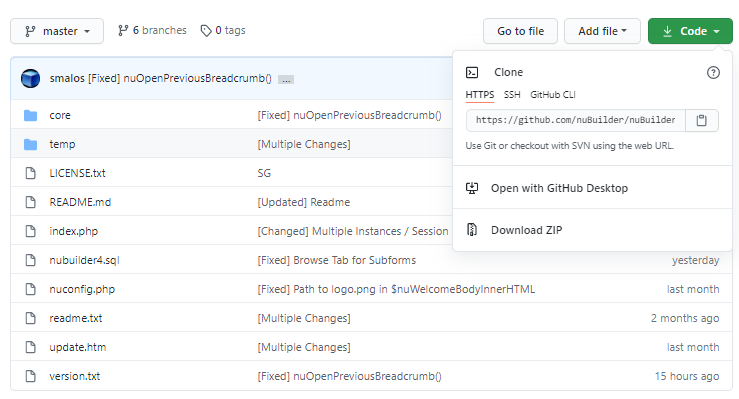Select the HTTPS clone tab
This screenshot has width=739, height=399.
pyautogui.click(x=480, y=95)
